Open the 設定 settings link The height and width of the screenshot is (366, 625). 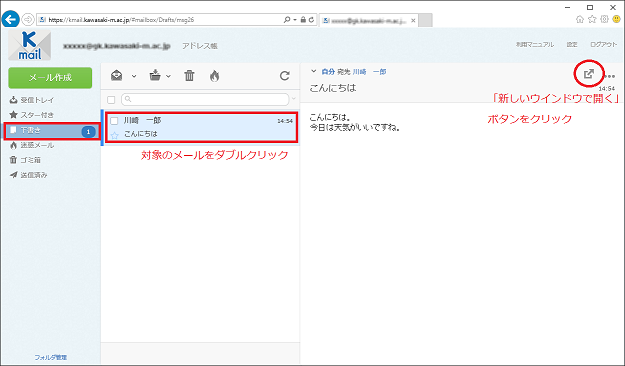point(572,45)
